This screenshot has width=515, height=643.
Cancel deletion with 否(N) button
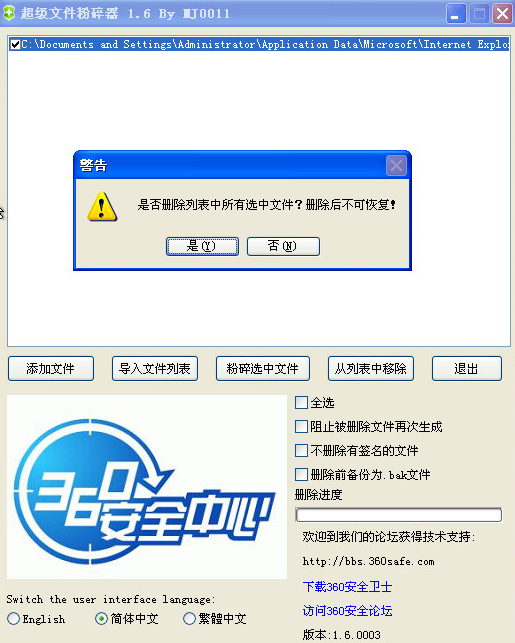point(283,246)
